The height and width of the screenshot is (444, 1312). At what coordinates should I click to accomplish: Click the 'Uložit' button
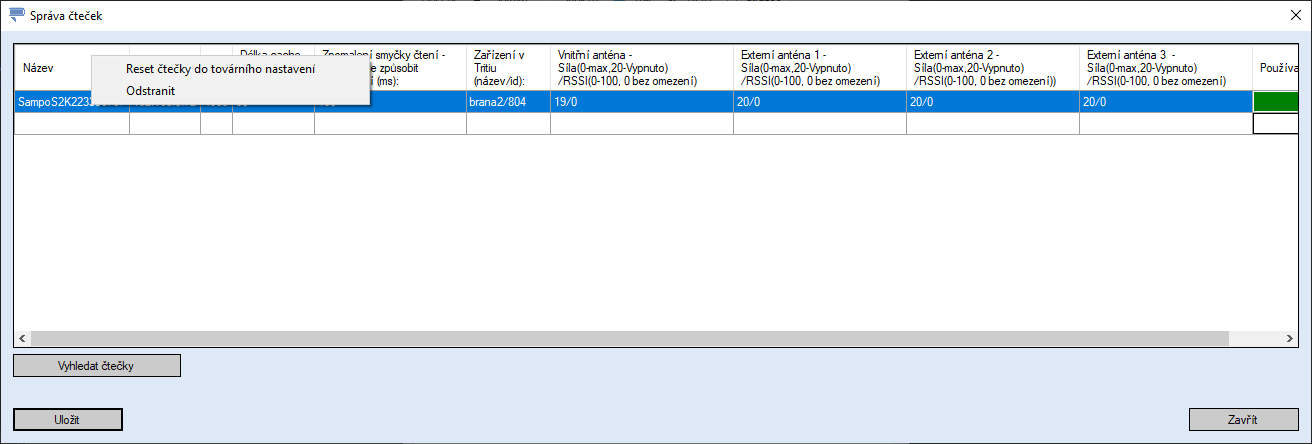click(x=67, y=419)
